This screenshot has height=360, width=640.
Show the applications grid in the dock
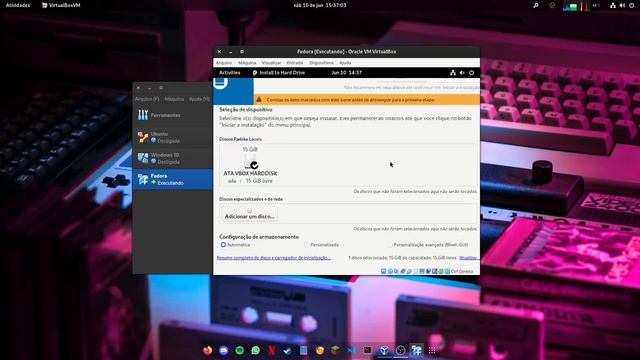[432, 350]
